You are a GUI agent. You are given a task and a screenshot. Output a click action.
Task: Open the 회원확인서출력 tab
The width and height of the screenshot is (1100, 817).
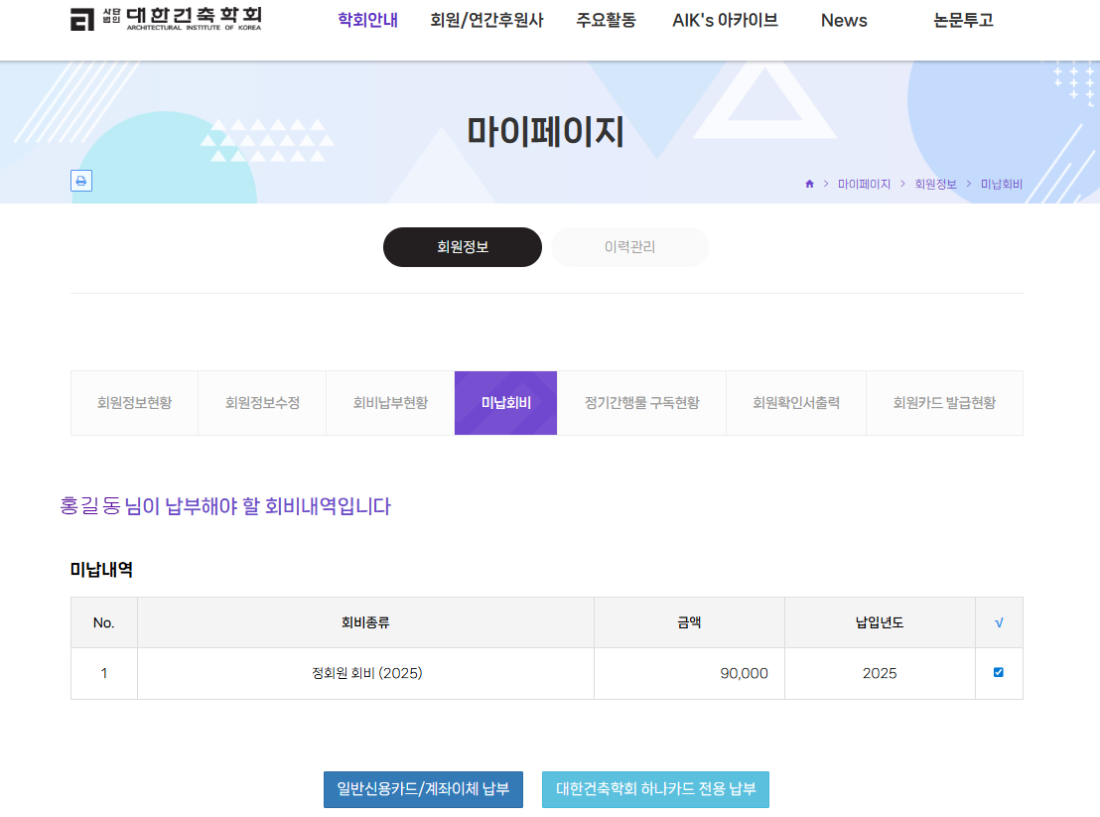[x=795, y=403]
